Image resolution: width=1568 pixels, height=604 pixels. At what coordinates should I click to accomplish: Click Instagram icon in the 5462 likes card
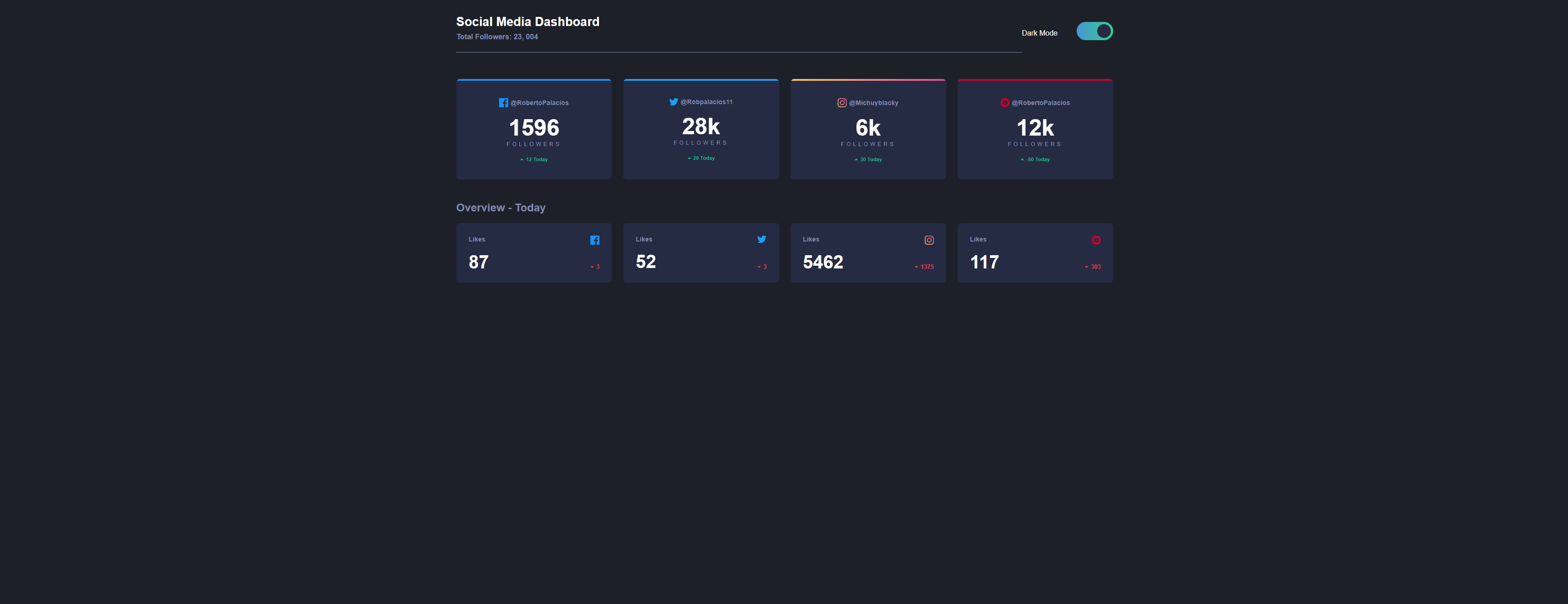pyautogui.click(x=928, y=240)
